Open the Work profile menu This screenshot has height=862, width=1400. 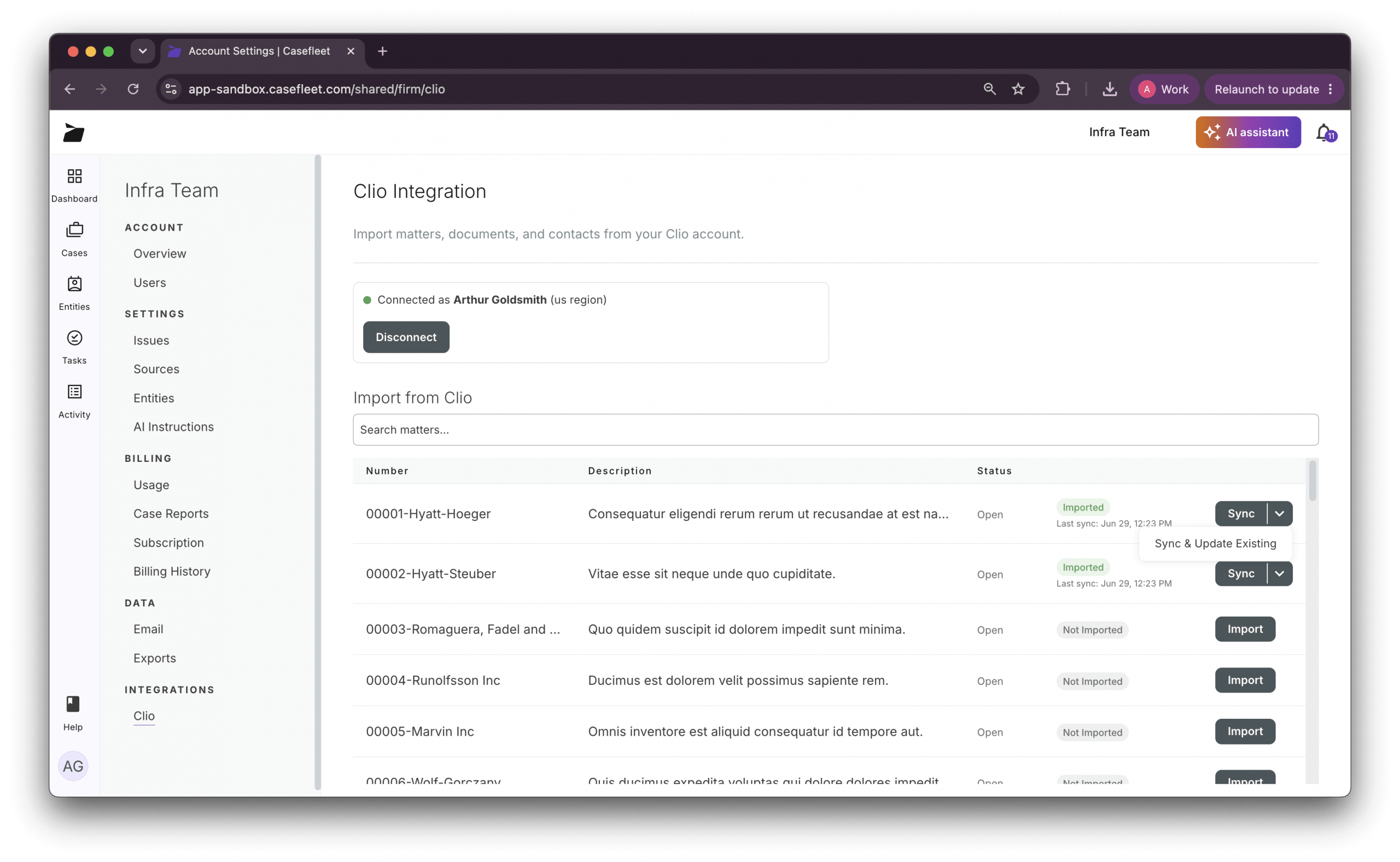(1164, 89)
